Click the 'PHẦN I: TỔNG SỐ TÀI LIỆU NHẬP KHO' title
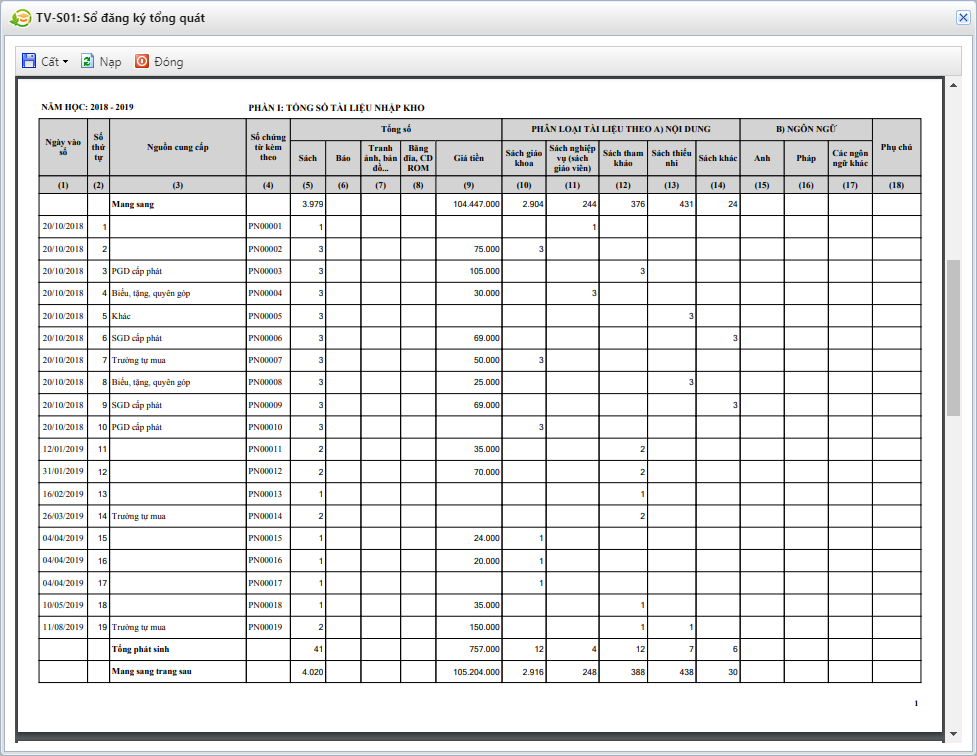Screen dimensions: 977x756 tap(336, 108)
